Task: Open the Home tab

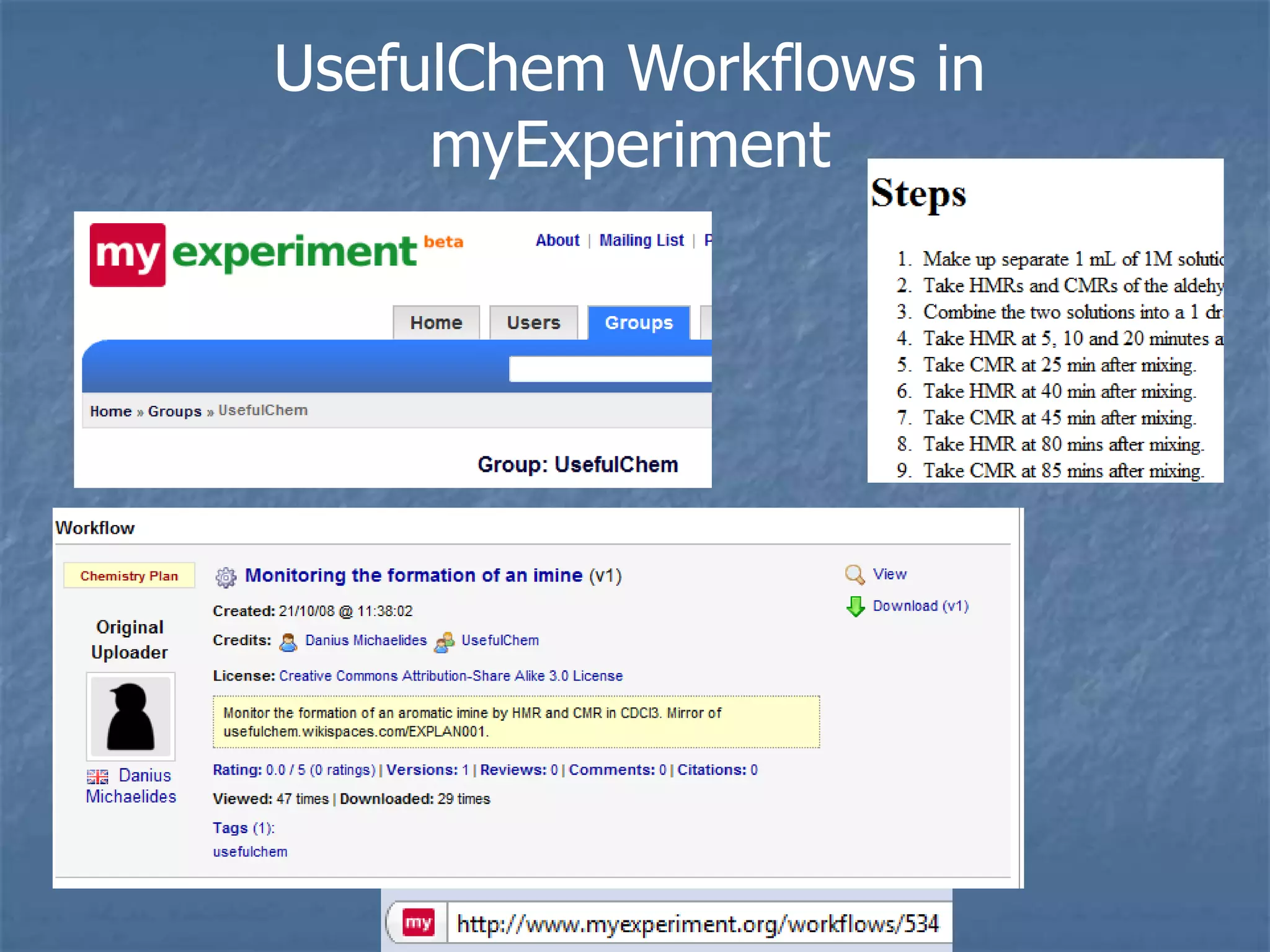Action: (436, 322)
